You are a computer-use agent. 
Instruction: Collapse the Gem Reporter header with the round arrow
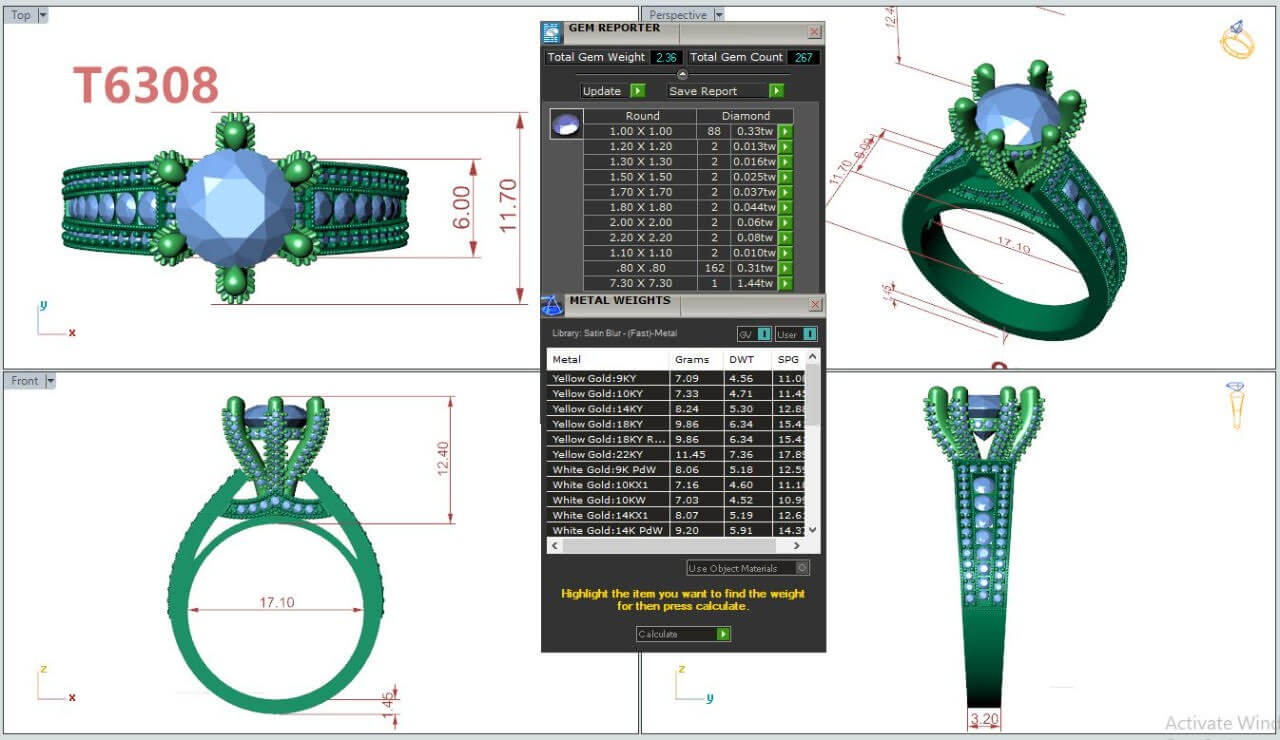coord(683,74)
